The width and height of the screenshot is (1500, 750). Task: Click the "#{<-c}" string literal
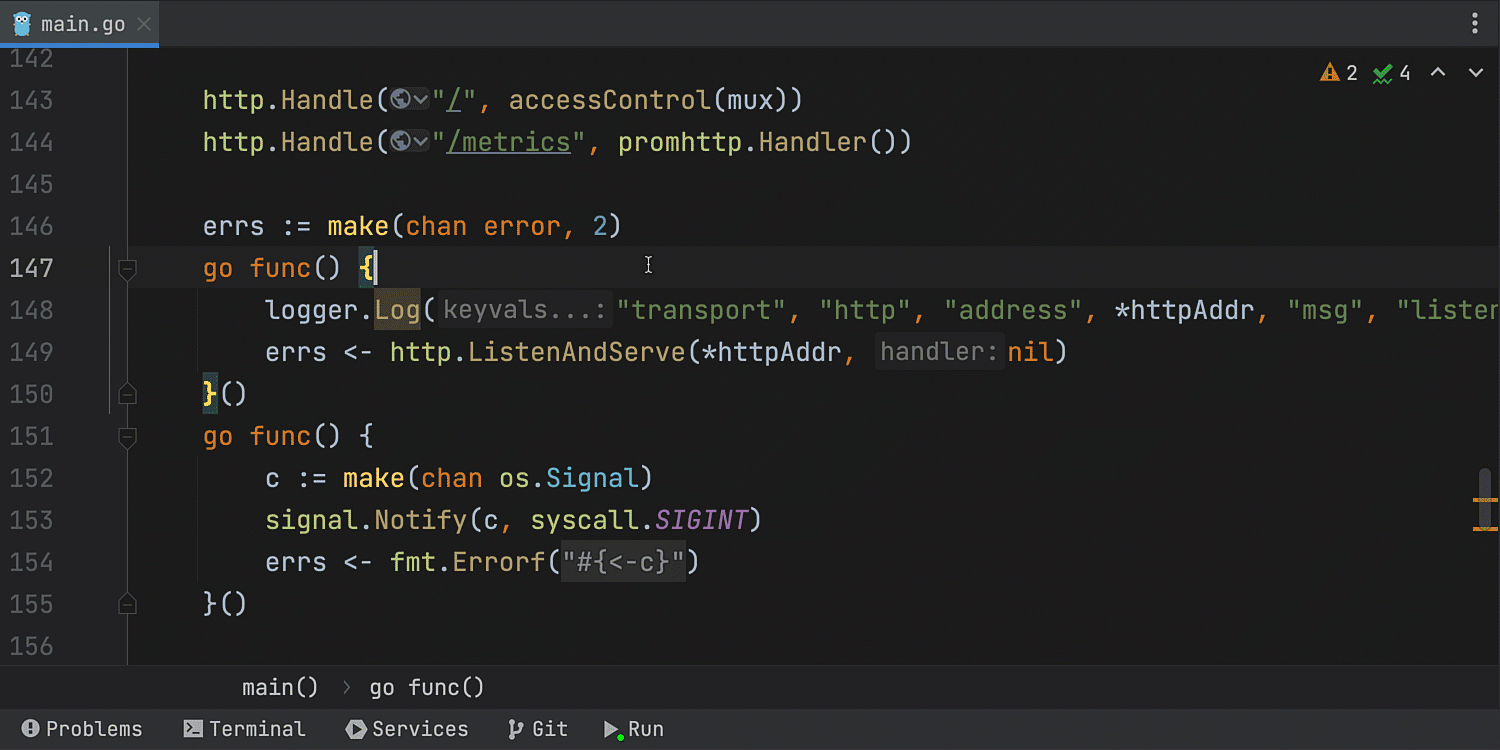[623, 562]
